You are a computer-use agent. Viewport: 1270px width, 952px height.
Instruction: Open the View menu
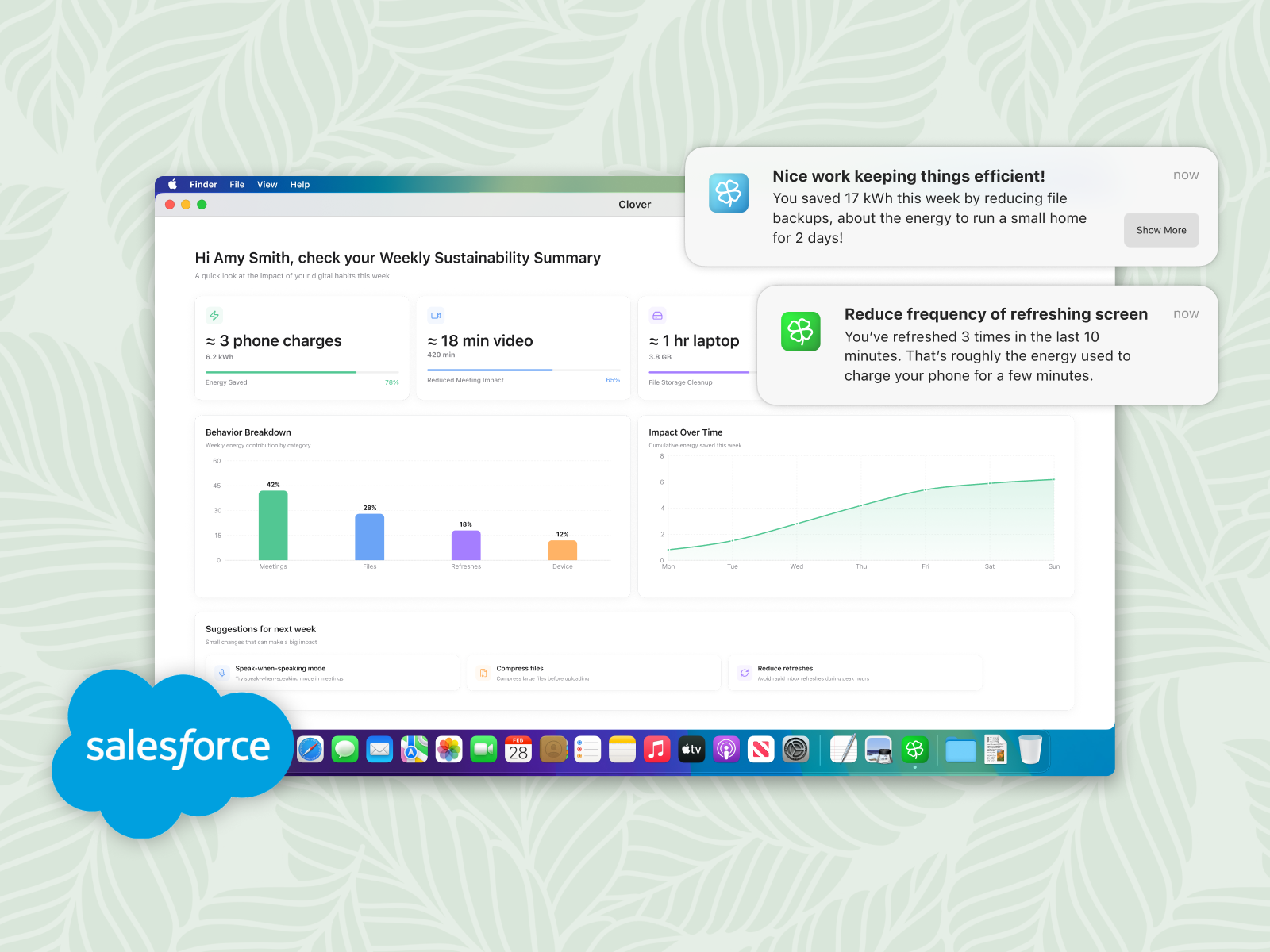pos(267,185)
